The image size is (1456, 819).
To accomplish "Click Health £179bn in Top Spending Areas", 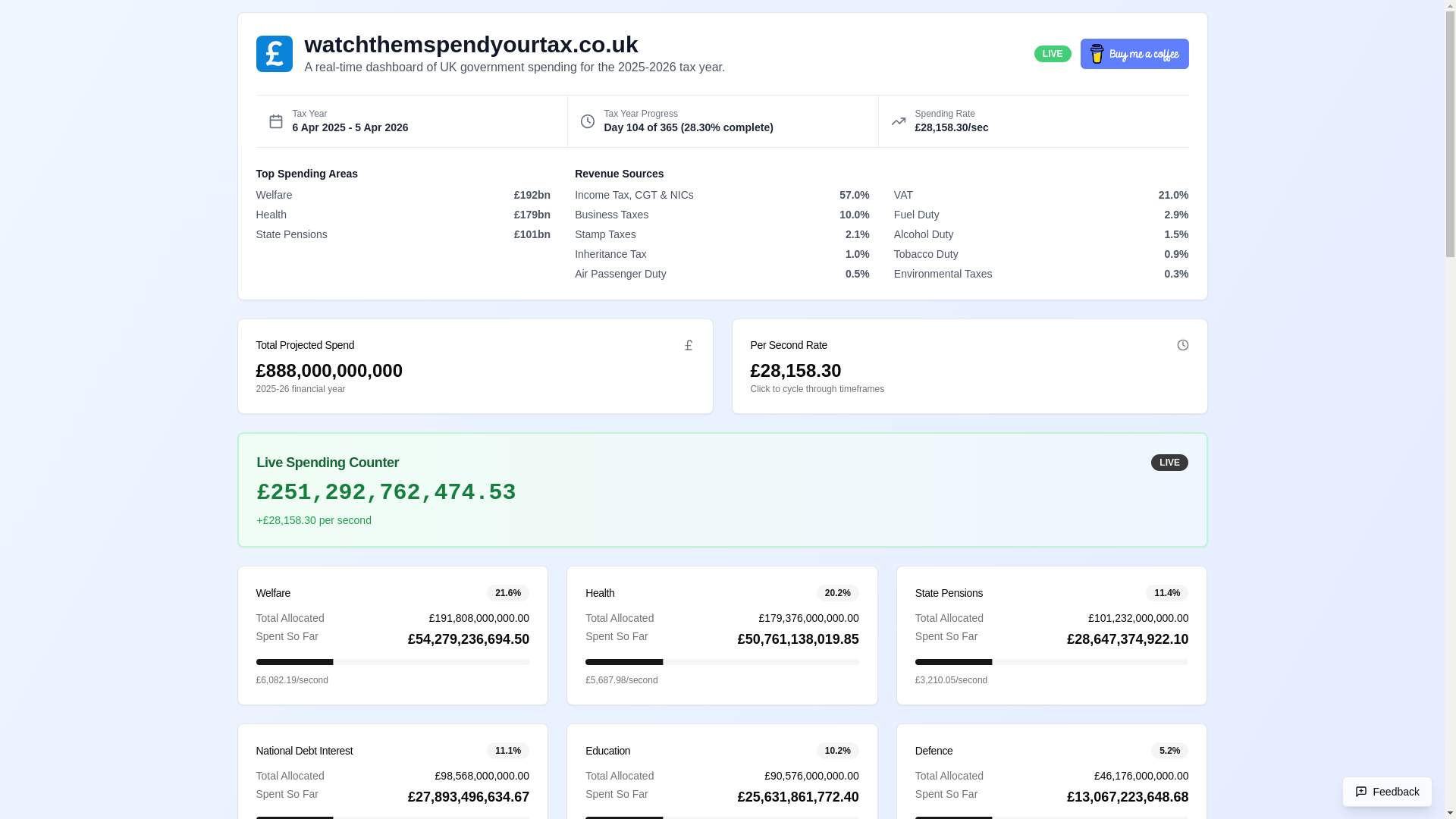I will point(403,215).
